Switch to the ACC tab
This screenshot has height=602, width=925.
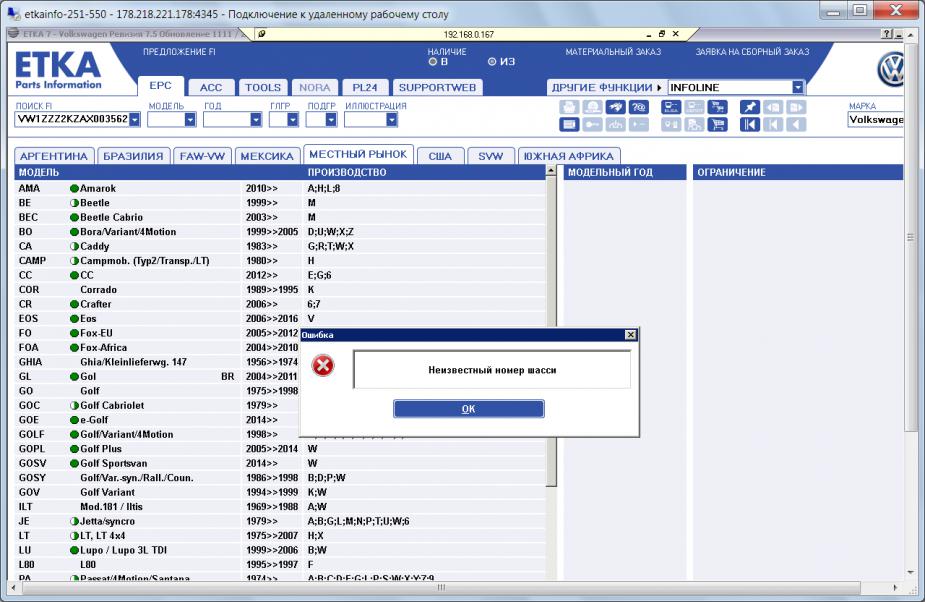point(211,88)
